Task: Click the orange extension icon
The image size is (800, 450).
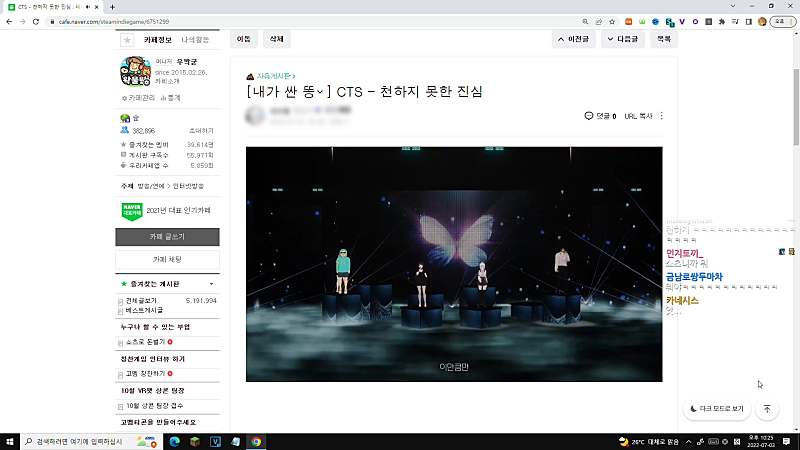Action: [x=629, y=21]
